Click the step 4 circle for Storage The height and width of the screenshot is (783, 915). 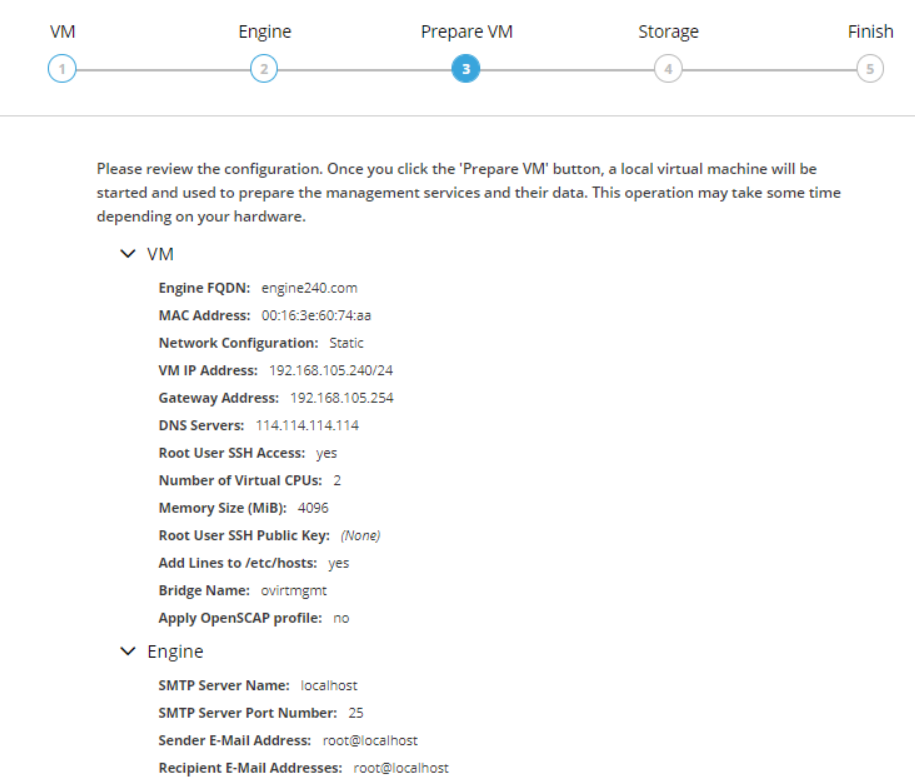[668, 69]
